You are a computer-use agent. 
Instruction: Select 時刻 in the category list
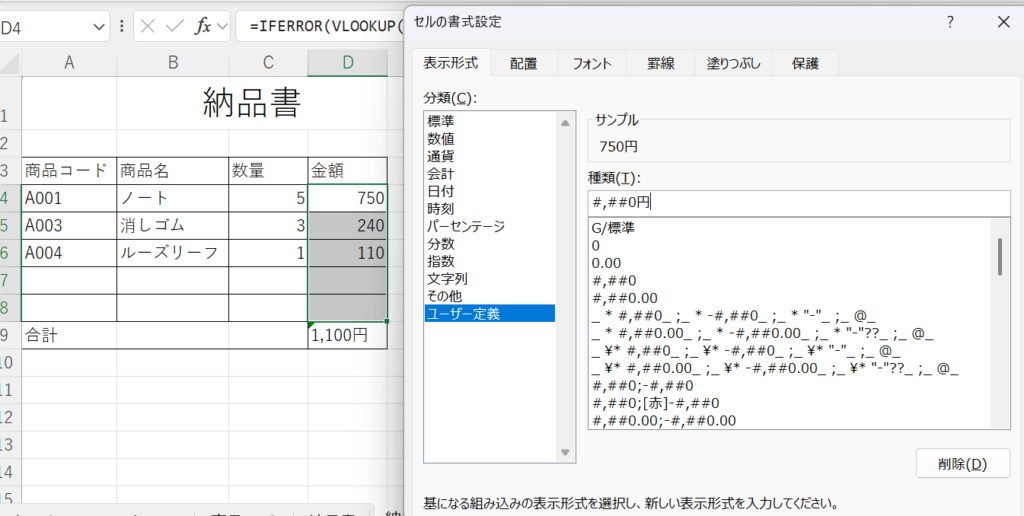(x=489, y=209)
